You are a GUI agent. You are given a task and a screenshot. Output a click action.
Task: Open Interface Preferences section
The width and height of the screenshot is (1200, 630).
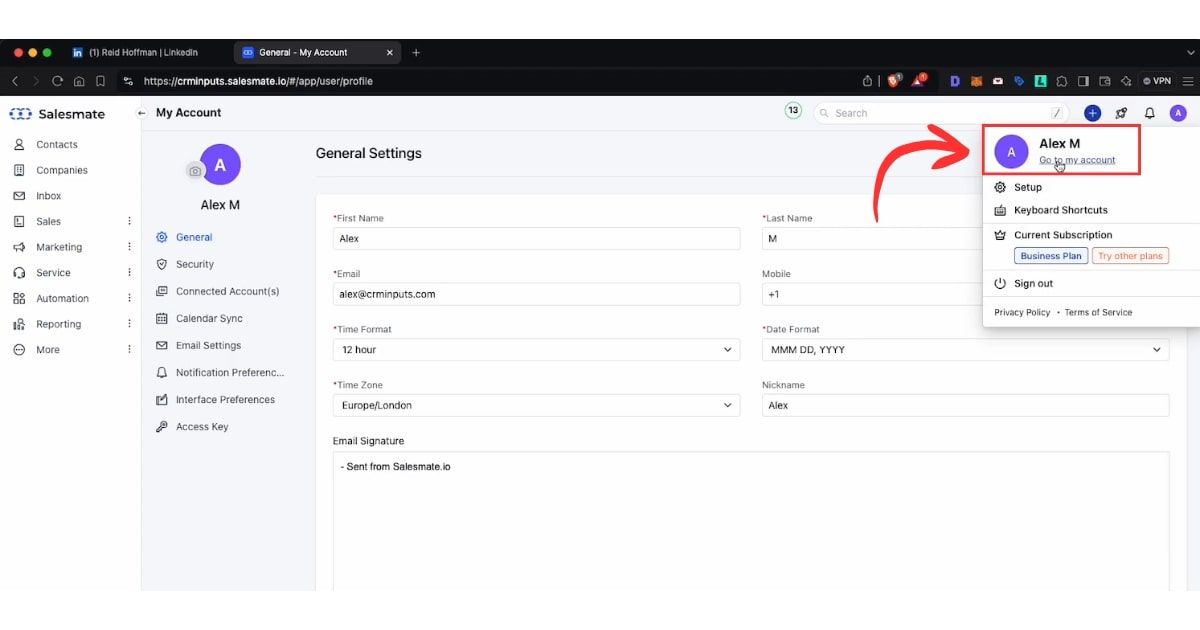(225, 399)
